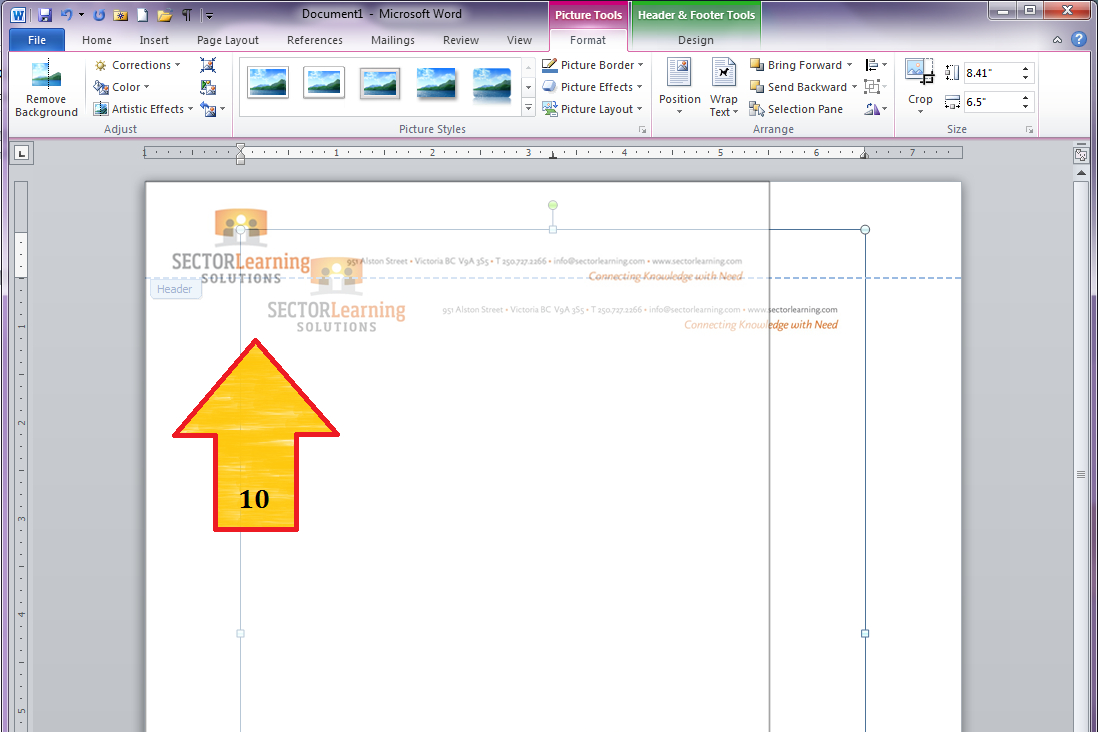1098x732 pixels.
Task: Click the Picture Effects button
Action: tap(593, 87)
